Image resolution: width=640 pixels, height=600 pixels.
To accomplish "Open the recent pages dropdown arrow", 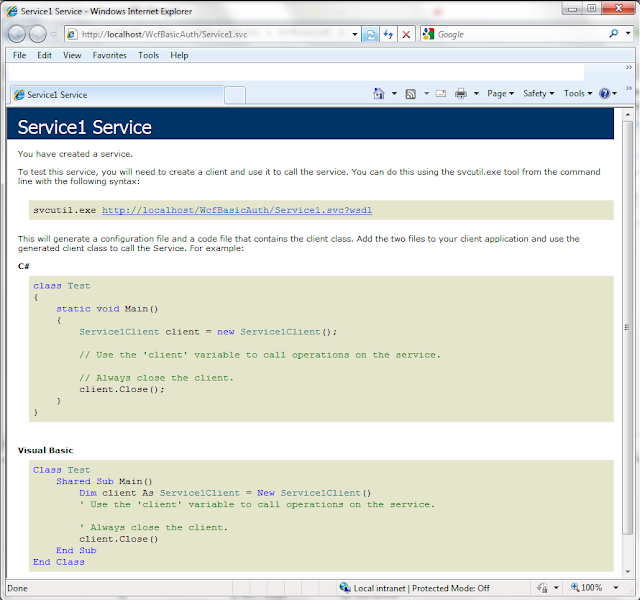I will pyautogui.click(x=53, y=34).
